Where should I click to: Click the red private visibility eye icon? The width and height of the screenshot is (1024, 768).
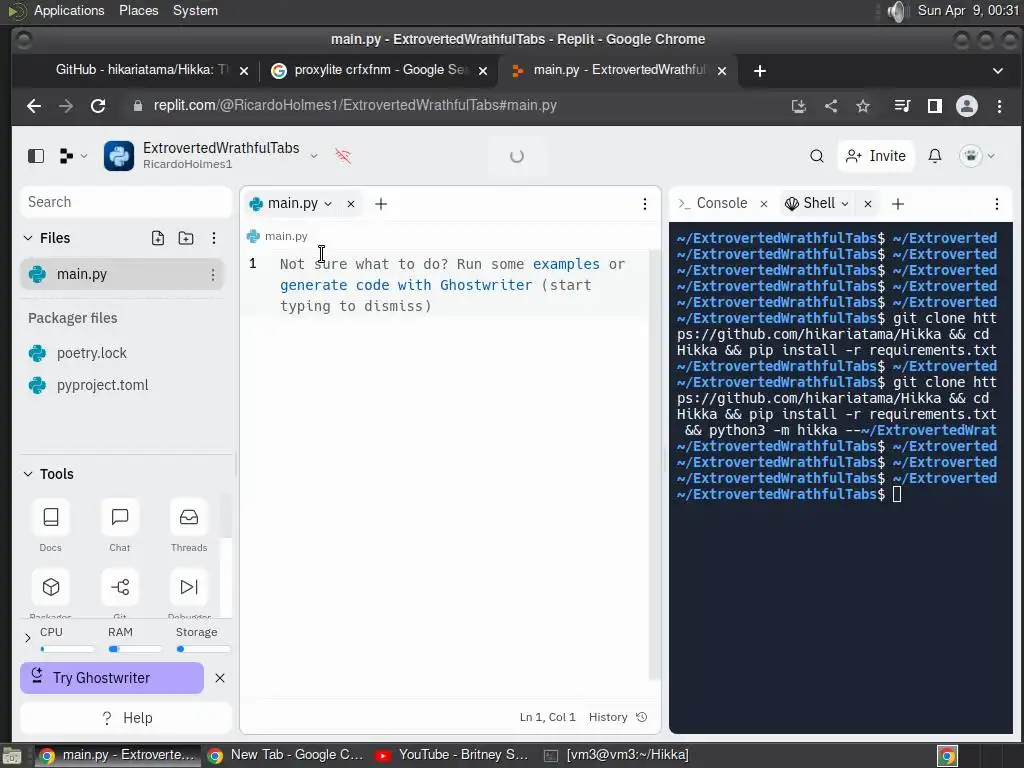point(343,156)
